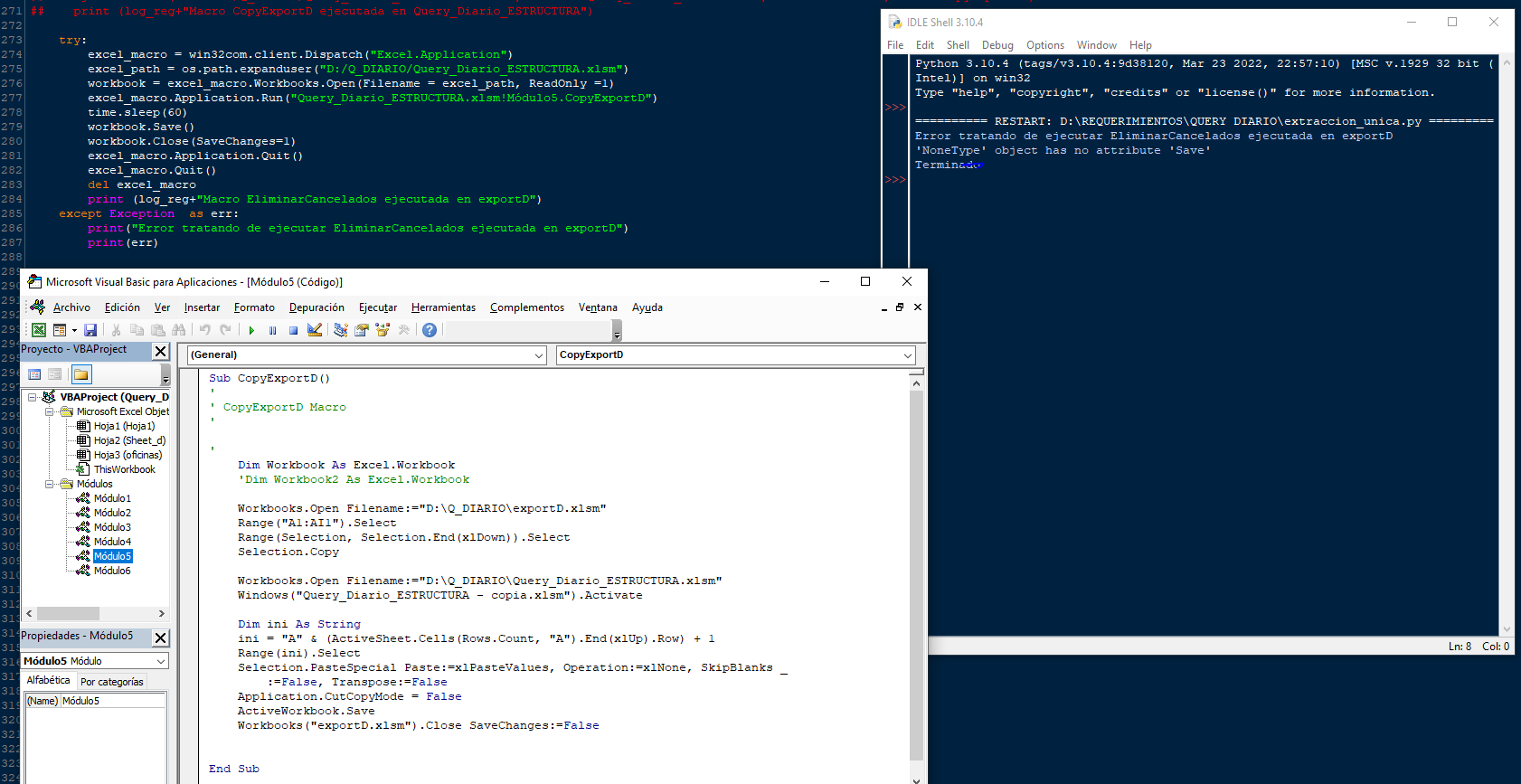
Task: Open the Insertar menu
Action: (x=202, y=307)
